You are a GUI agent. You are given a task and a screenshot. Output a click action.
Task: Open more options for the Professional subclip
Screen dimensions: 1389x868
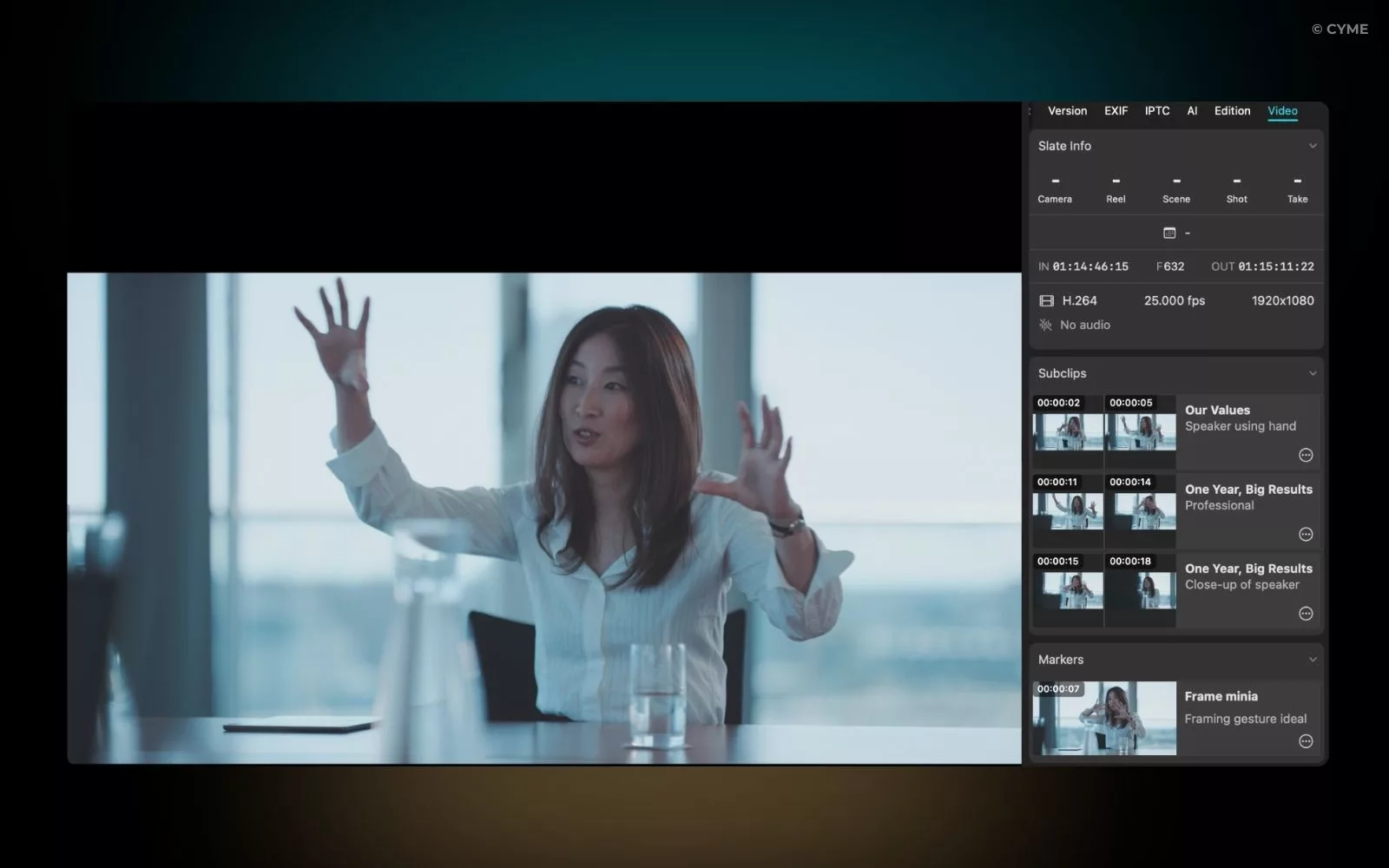coord(1306,534)
